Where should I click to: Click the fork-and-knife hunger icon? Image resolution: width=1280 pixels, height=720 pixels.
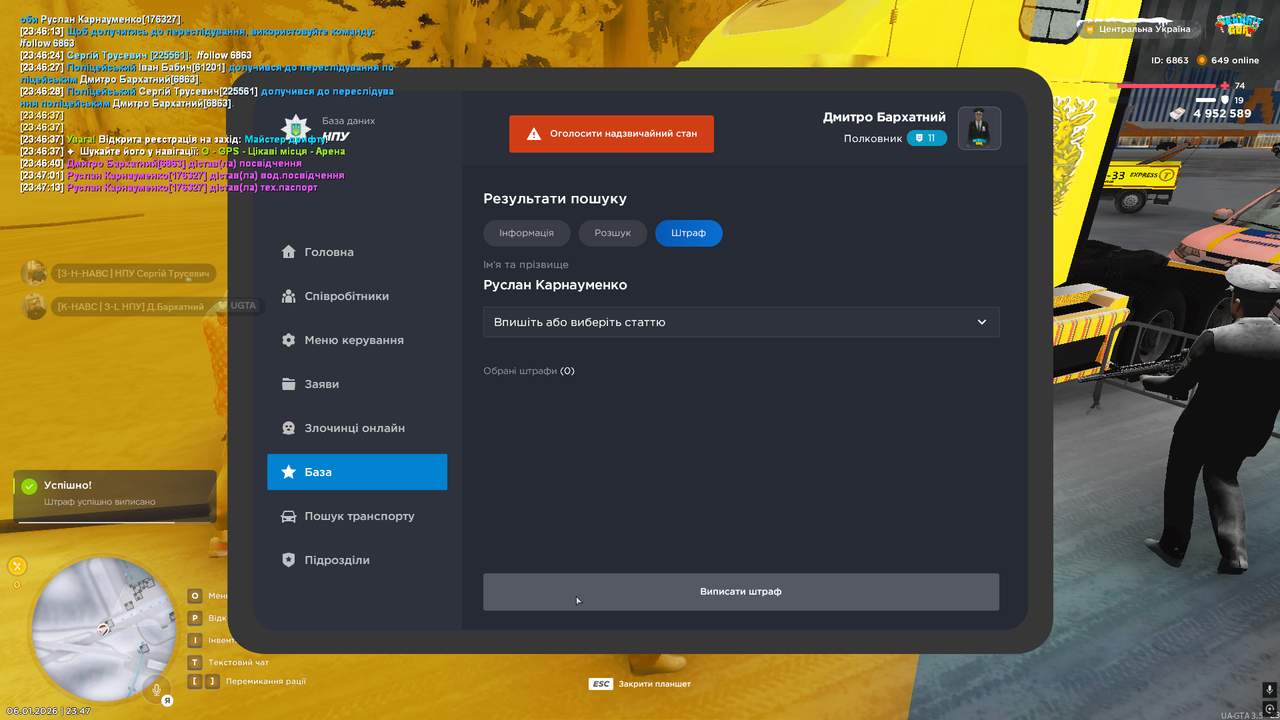pyautogui.click(x=17, y=566)
